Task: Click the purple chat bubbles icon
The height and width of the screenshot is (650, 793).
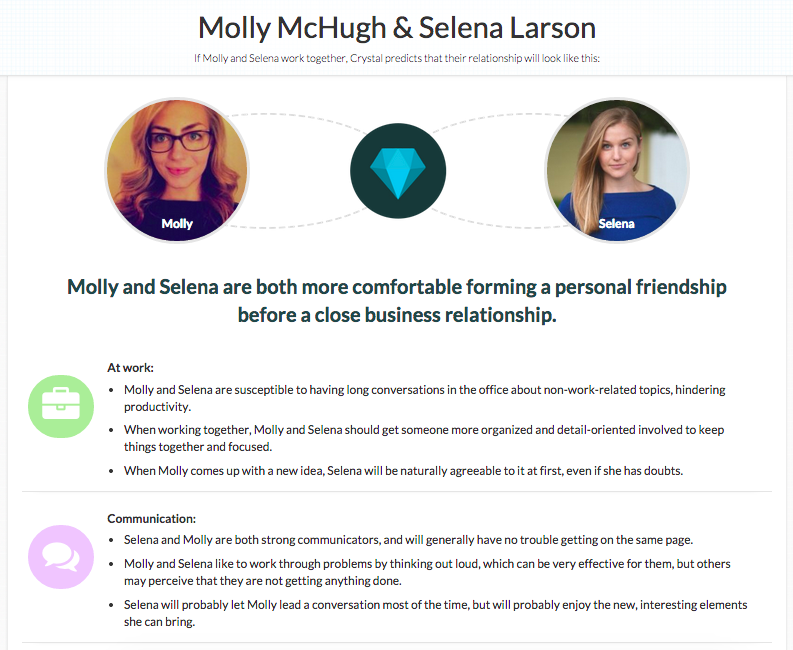Action: pyautogui.click(x=60, y=557)
